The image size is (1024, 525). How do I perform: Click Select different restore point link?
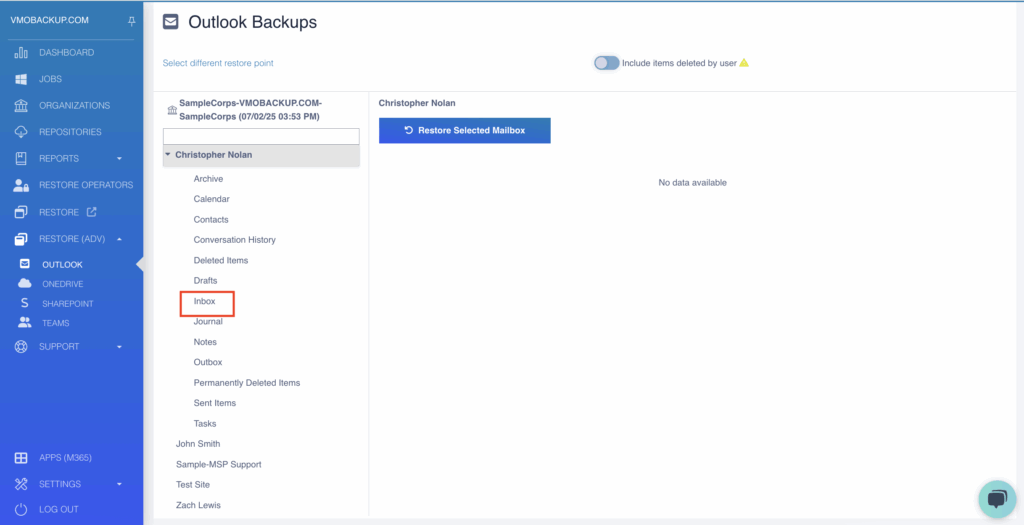pyautogui.click(x=218, y=63)
